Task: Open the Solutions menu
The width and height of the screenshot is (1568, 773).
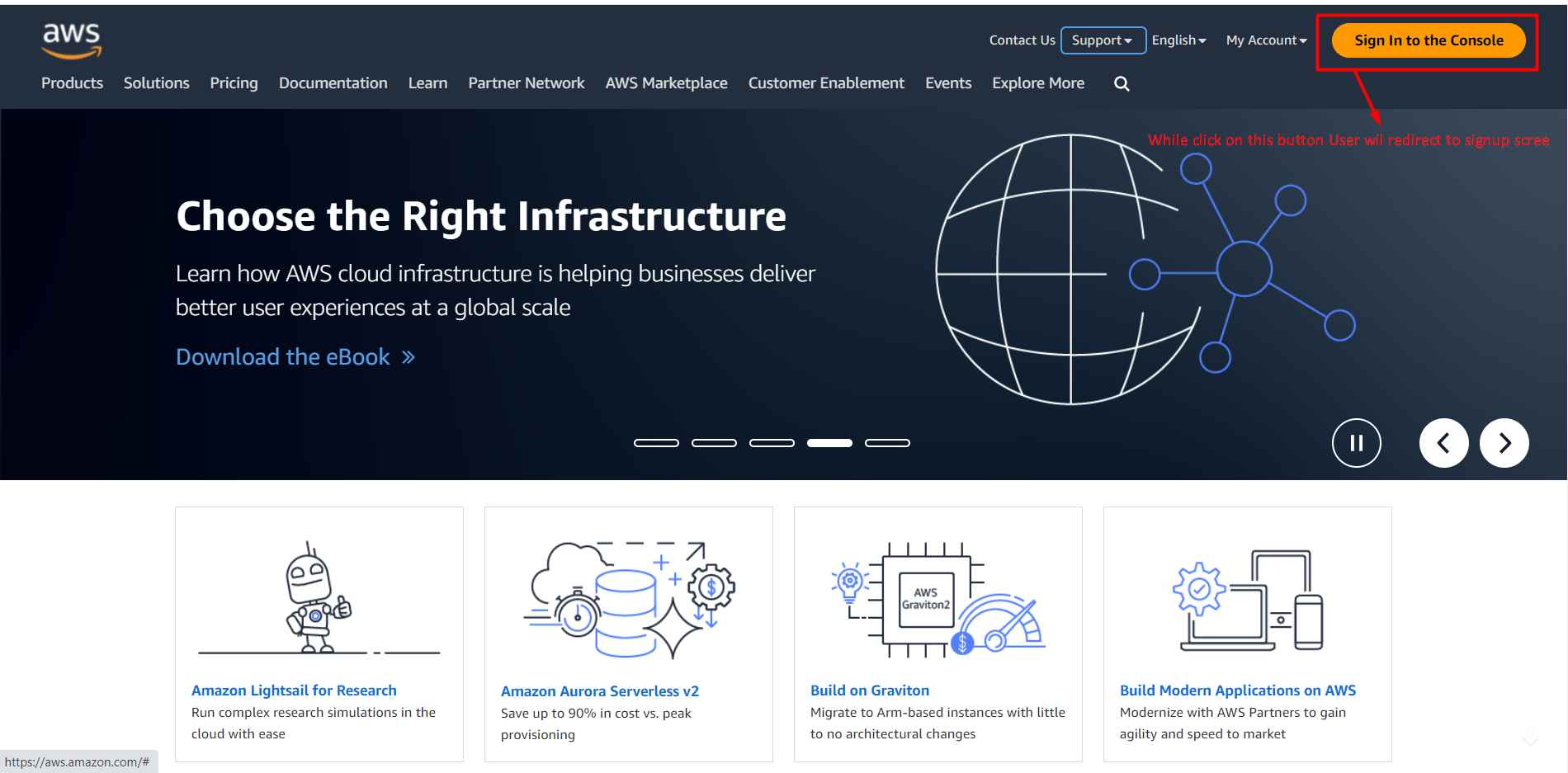Action: 157,83
